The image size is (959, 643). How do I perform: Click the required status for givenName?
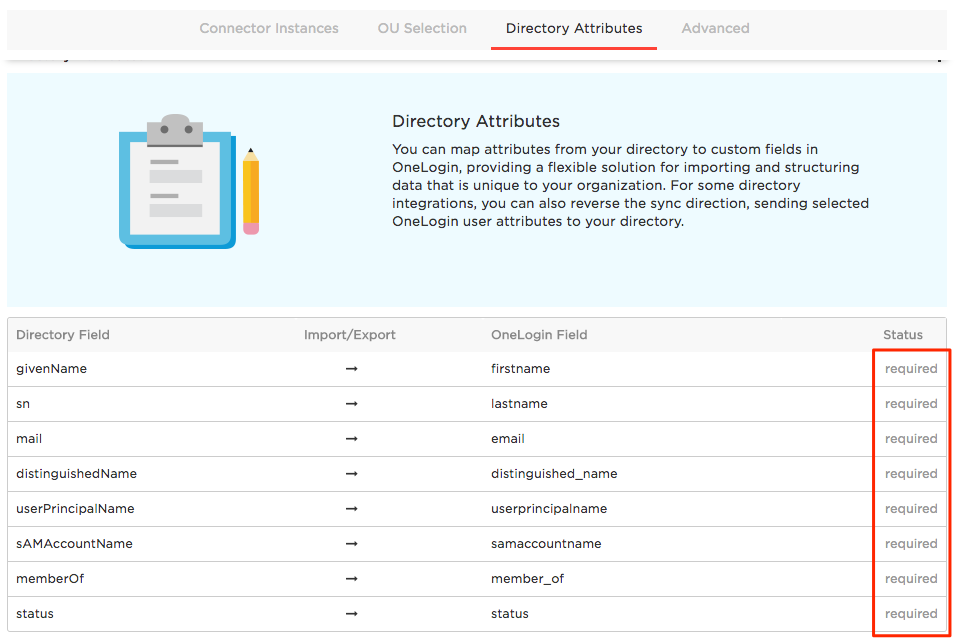click(910, 368)
